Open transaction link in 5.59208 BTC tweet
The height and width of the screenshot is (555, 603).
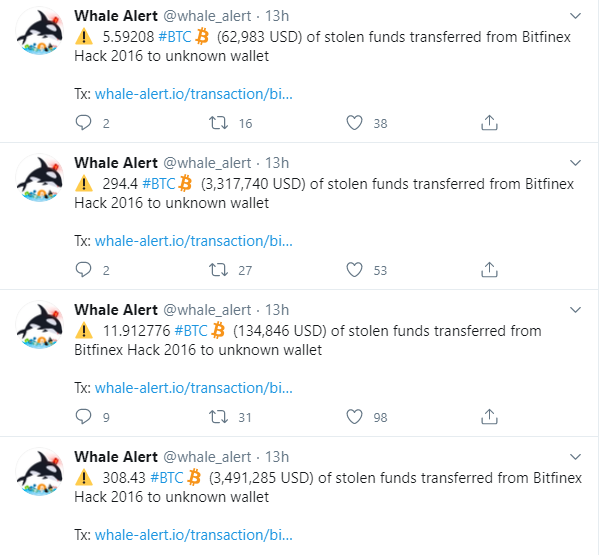click(x=194, y=94)
